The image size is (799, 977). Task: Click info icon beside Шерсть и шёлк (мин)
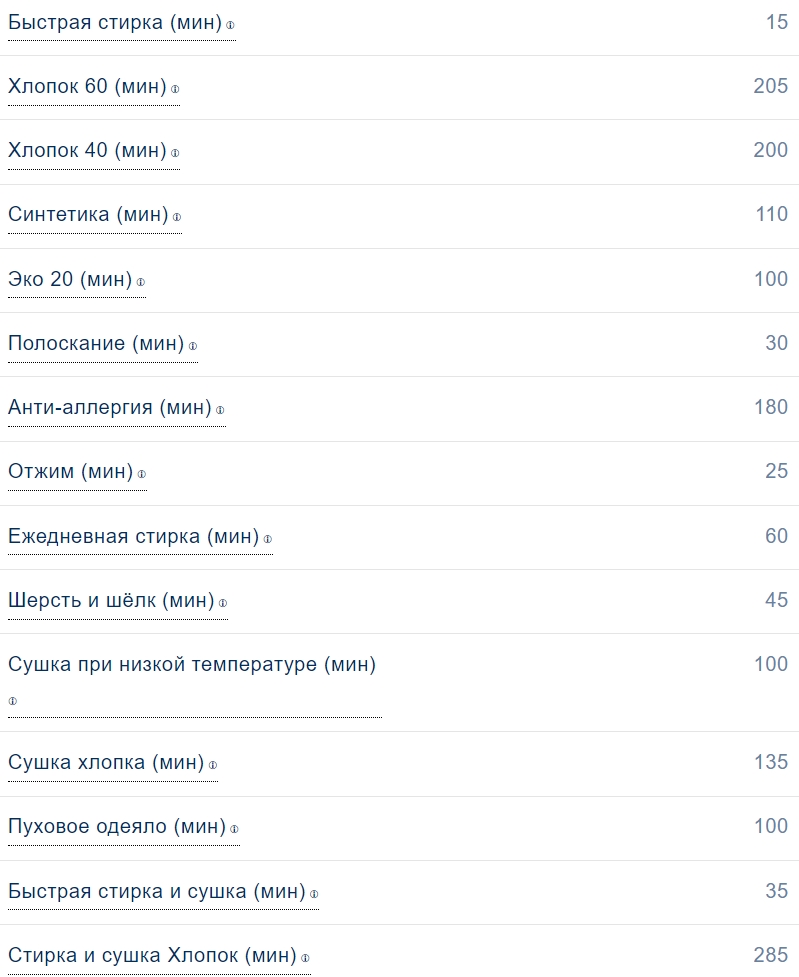[223, 603]
